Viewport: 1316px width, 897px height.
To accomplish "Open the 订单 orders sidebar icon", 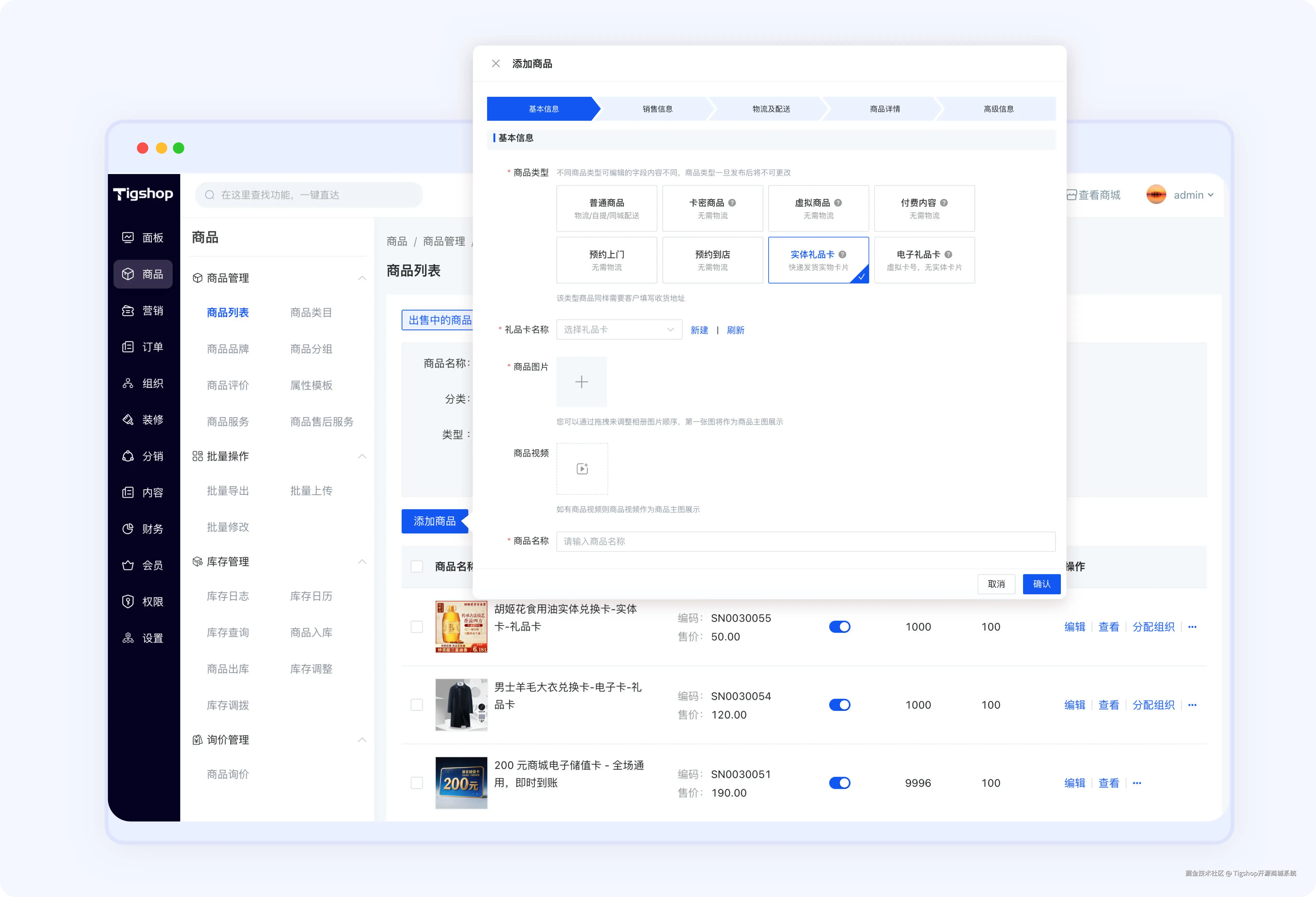I will pos(128,347).
